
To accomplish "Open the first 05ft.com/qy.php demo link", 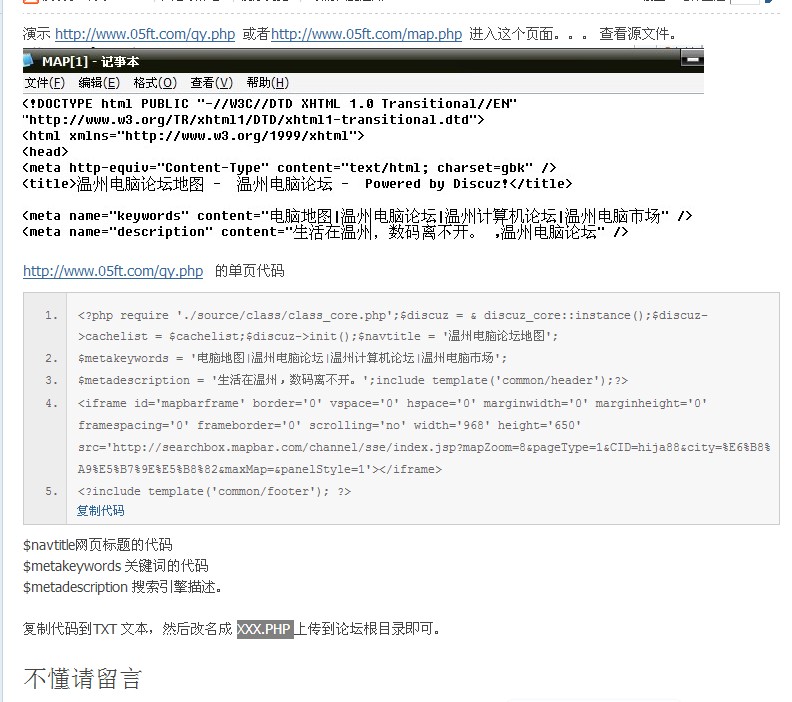I will (145, 34).
